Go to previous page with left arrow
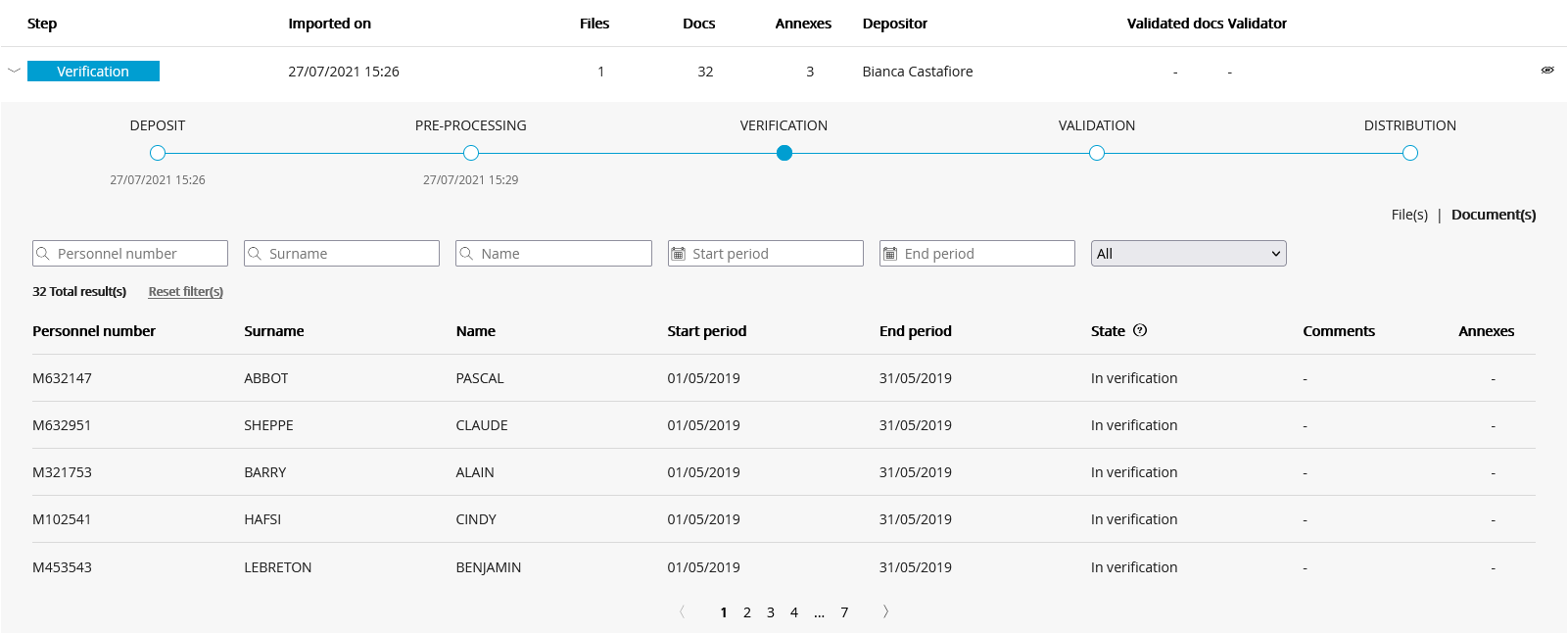The image size is (1568, 634). coord(683,611)
